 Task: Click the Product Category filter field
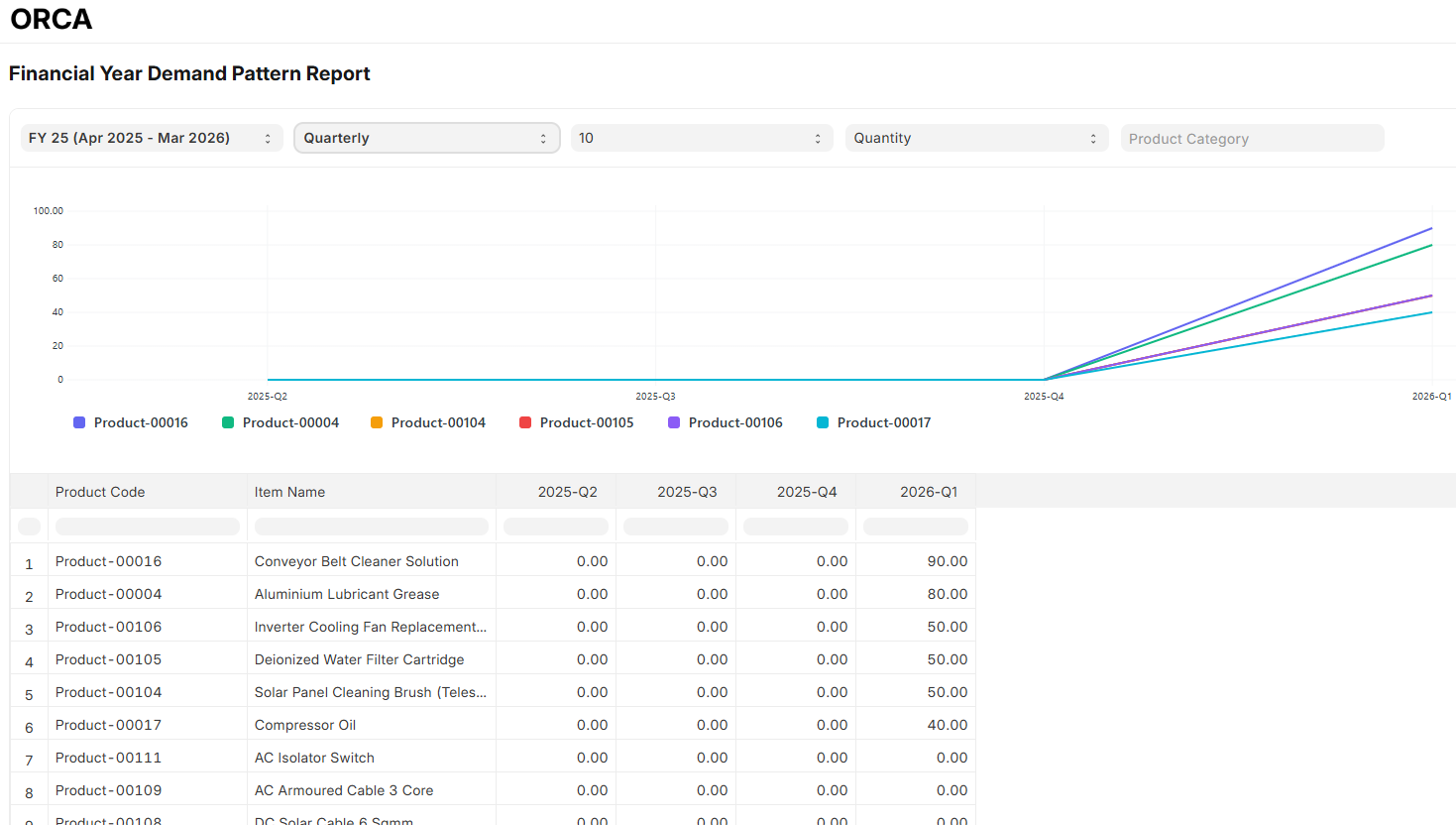point(1252,139)
